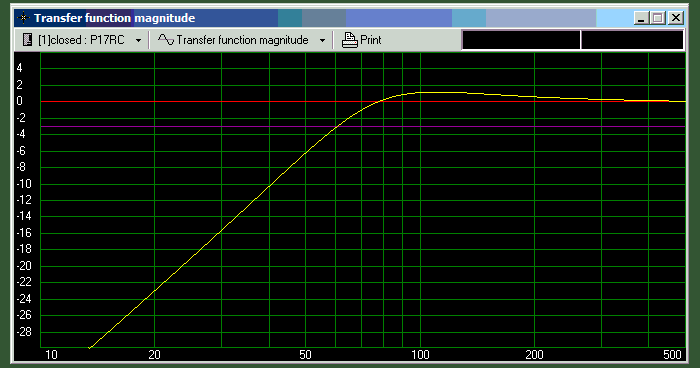Close the Transfer function magnitude window
The width and height of the screenshot is (700, 368).
coord(676,18)
